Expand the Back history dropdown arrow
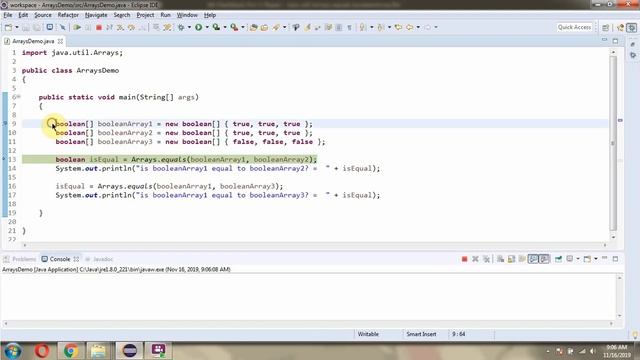 (418, 27)
